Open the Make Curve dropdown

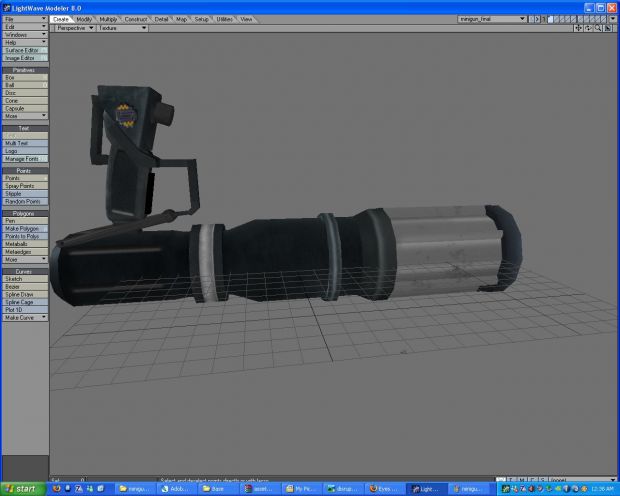[25, 318]
